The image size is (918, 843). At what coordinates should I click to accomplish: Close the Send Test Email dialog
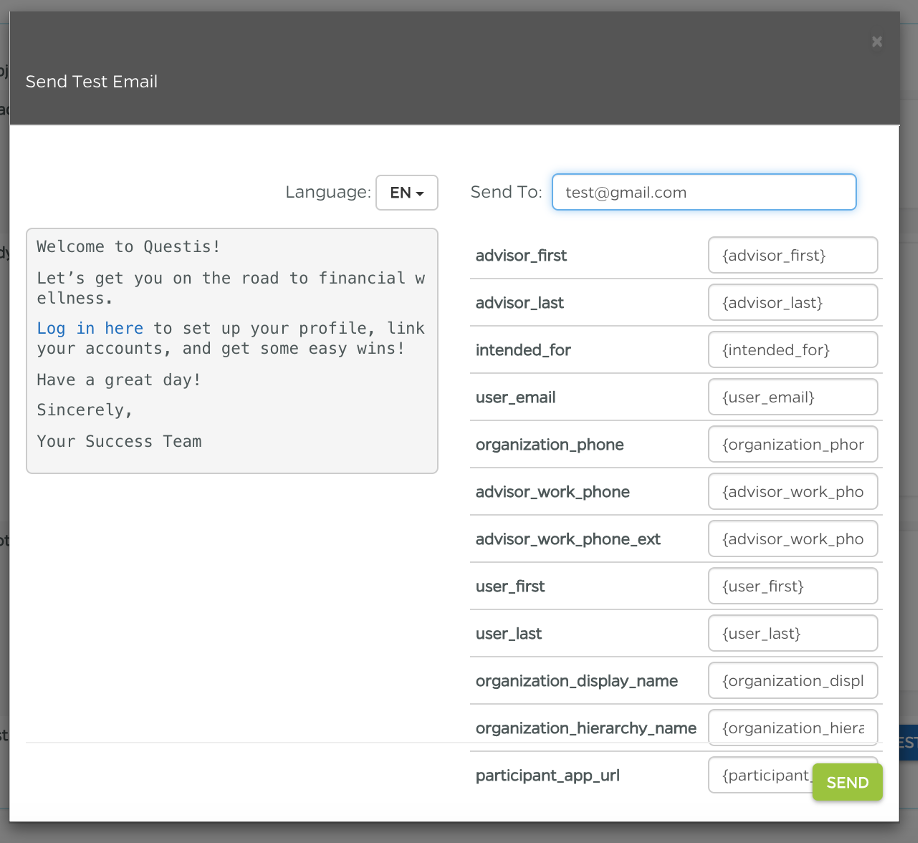pyautogui.click(x=876, y=42)
